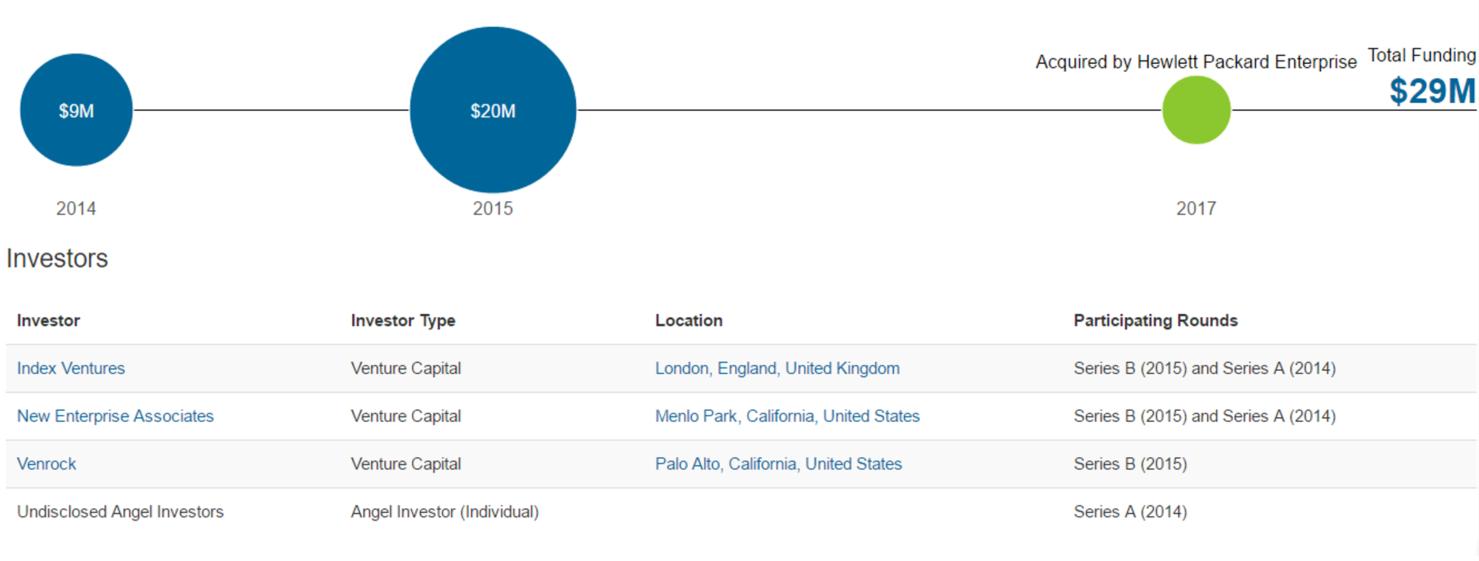Image resolution: width=1479 pixels, height=561 pixels.
Task: Open the Venrock investor link
Action: point(46,464)
